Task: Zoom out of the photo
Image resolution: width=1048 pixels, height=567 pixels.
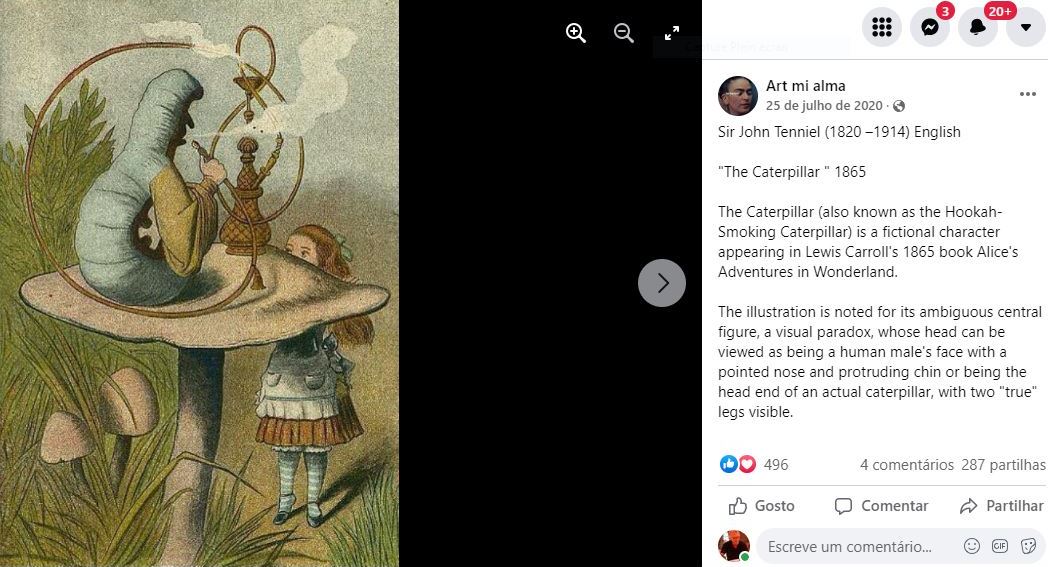Action: coord(624,33)
